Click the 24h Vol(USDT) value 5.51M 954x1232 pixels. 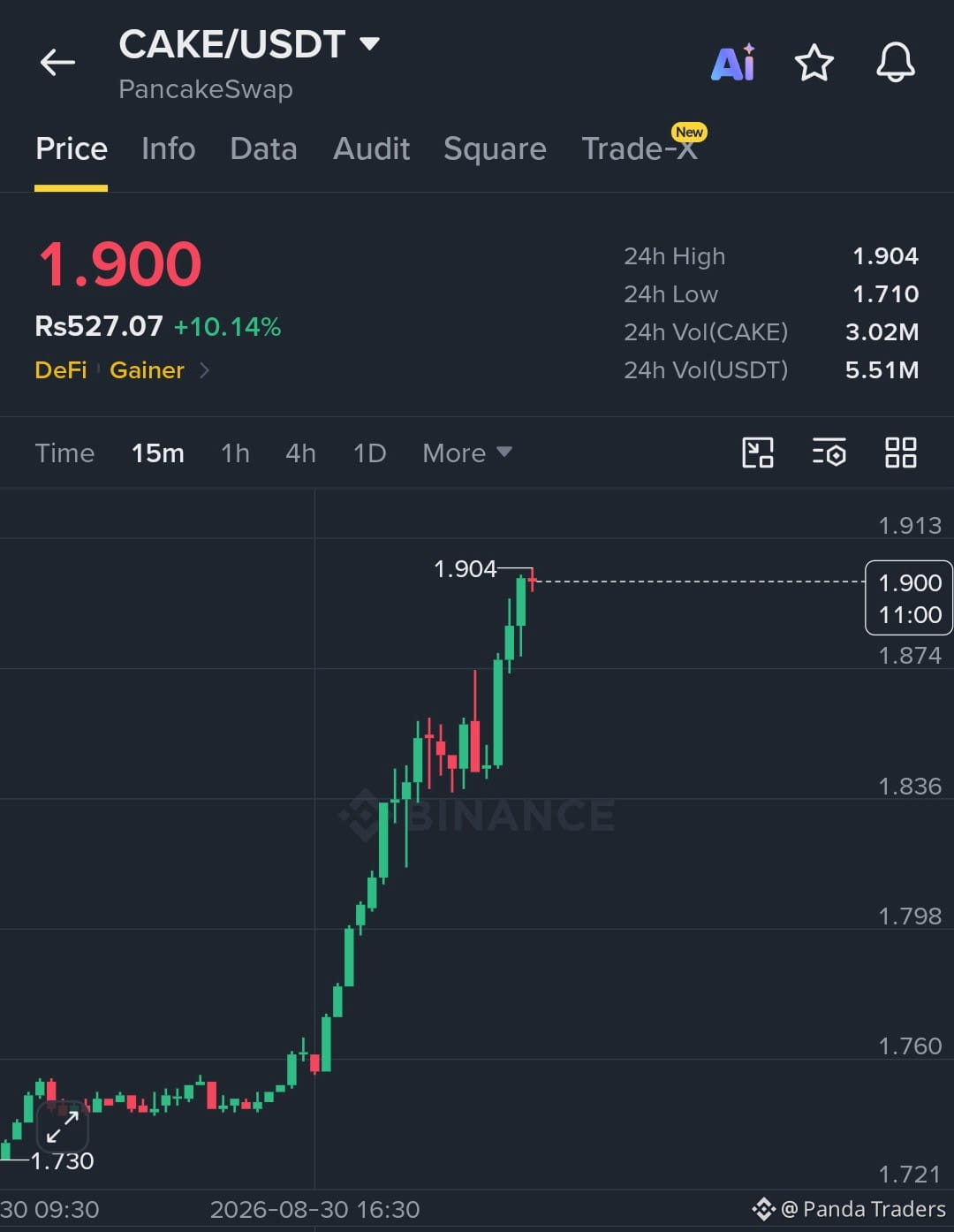pos(882,370)
